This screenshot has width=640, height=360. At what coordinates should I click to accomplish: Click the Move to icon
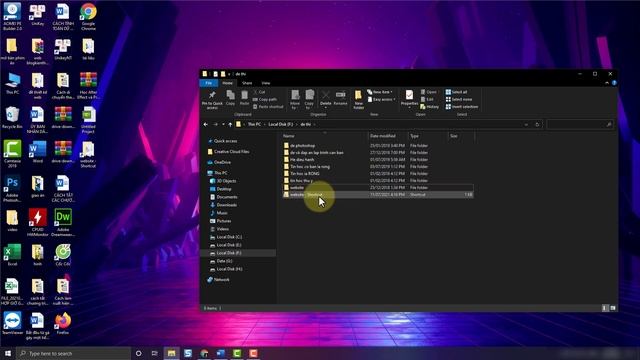click(x=295, y=99)
